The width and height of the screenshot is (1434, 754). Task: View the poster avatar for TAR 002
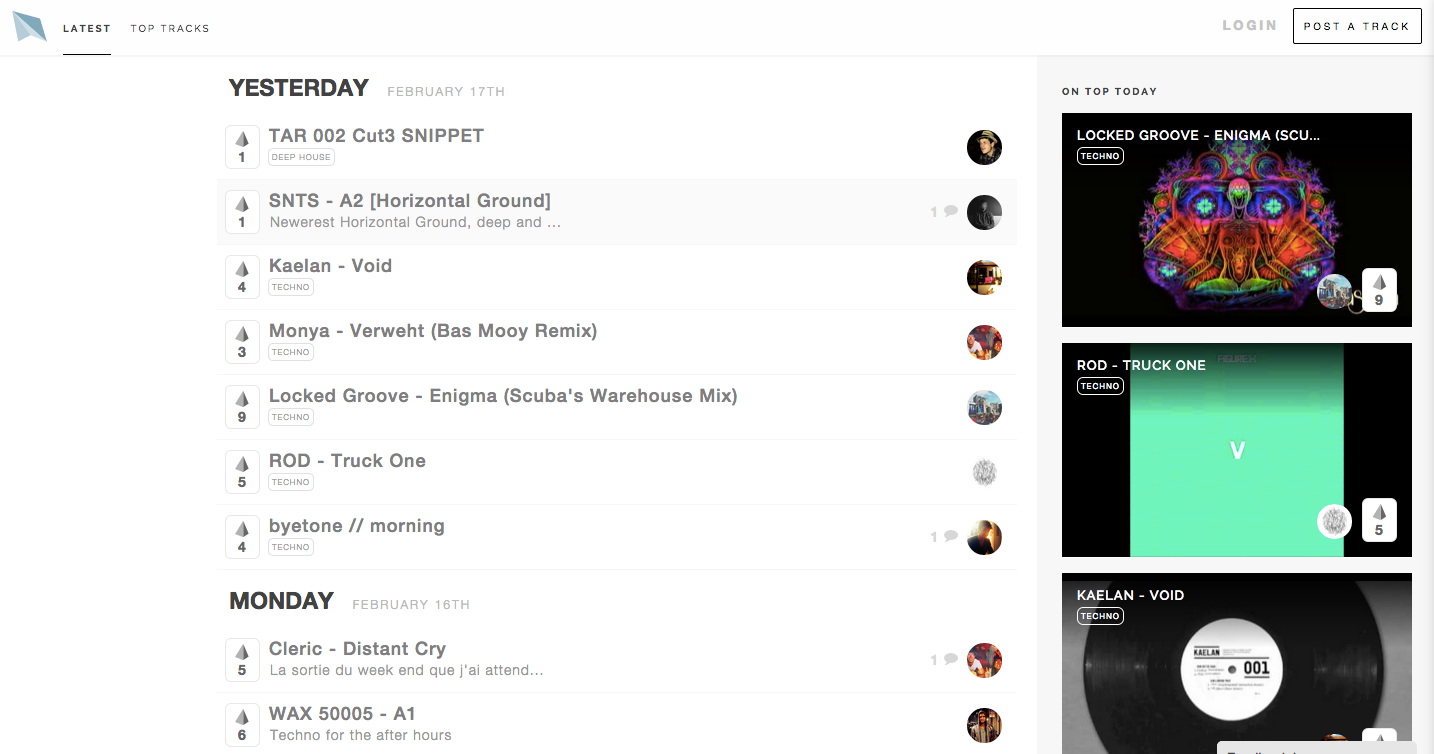(x=984, y=147)
